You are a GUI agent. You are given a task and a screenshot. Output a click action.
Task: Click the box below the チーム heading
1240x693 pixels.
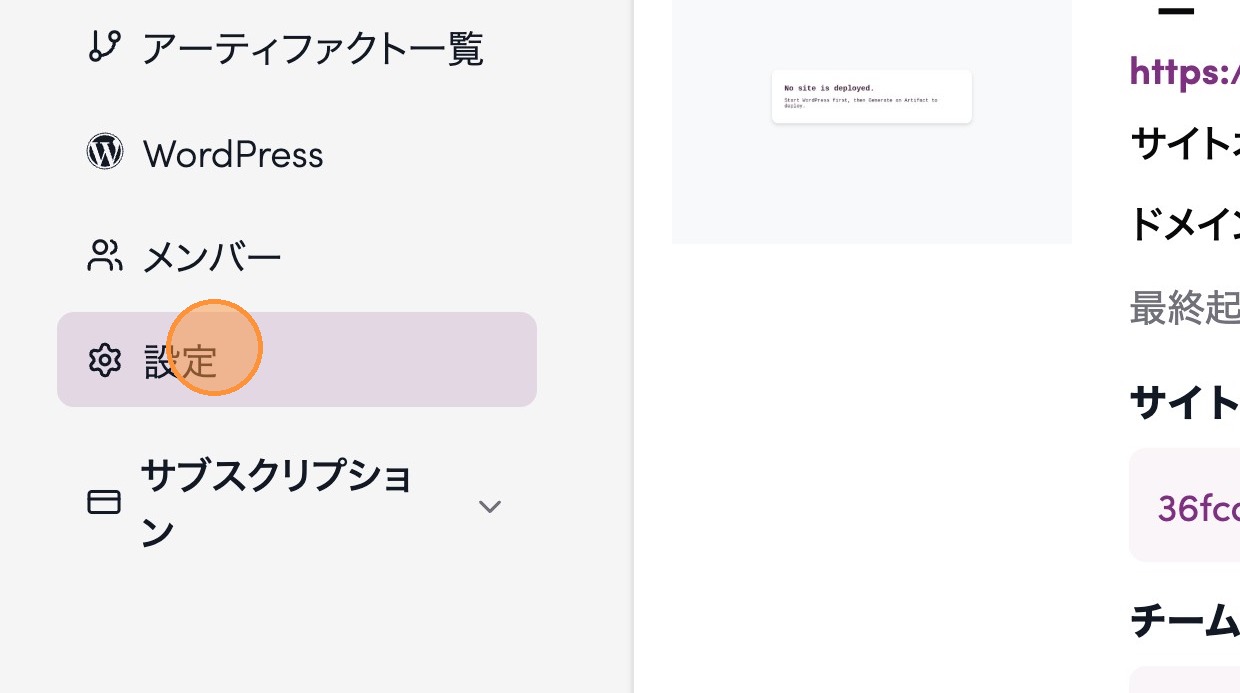click(x=1186, y=680)
